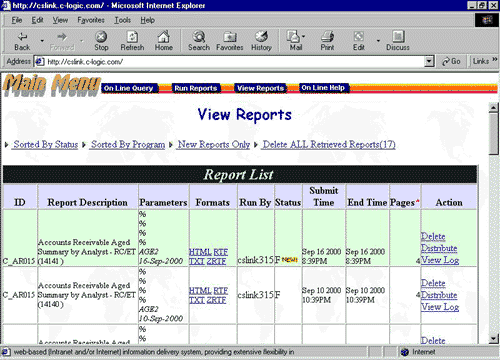Expand the Links toolbar chevron
Screen dimensions: 500x360
[x=495, y=59]
